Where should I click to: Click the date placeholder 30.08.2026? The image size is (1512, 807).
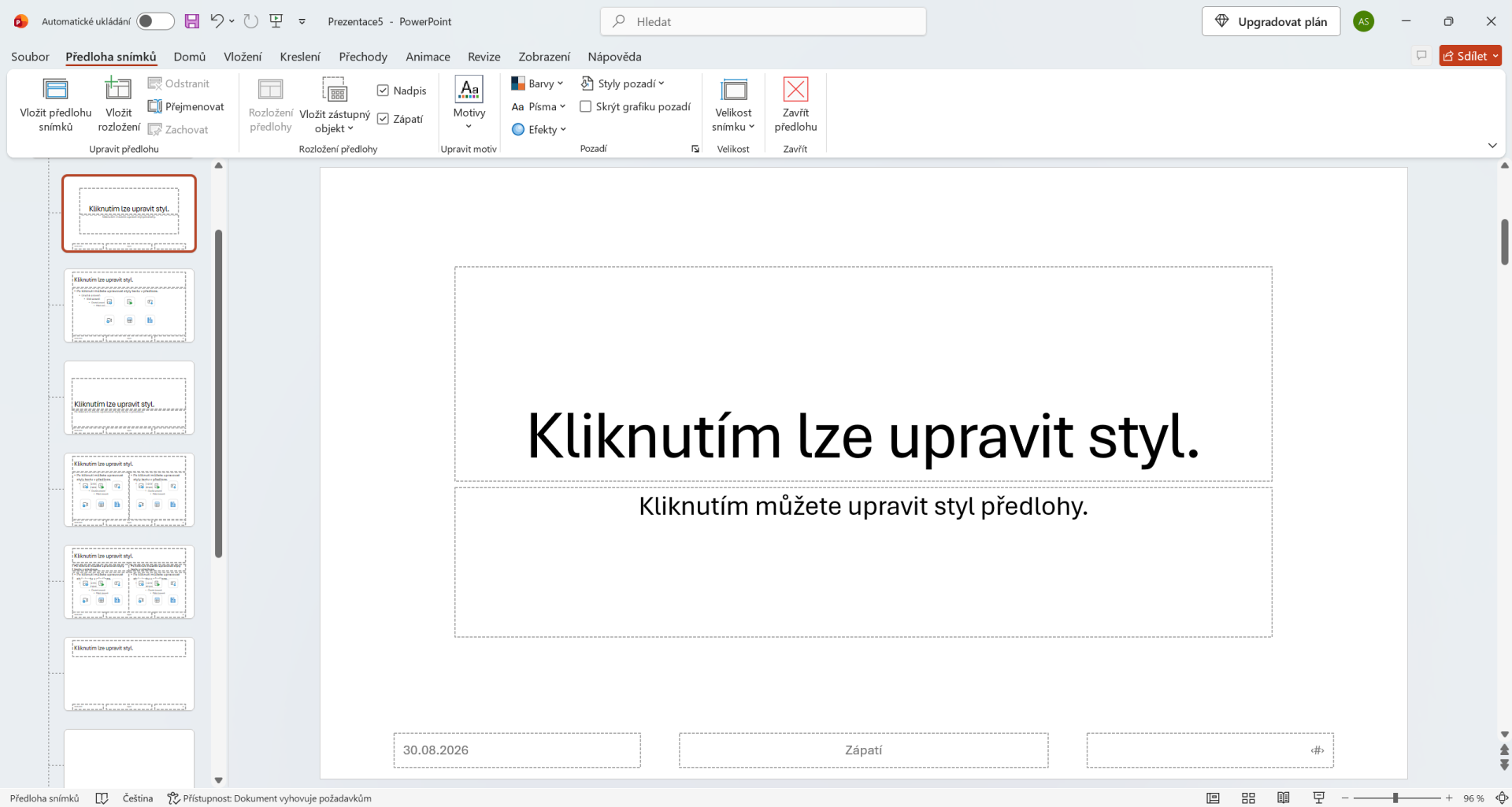pos(517,750)
